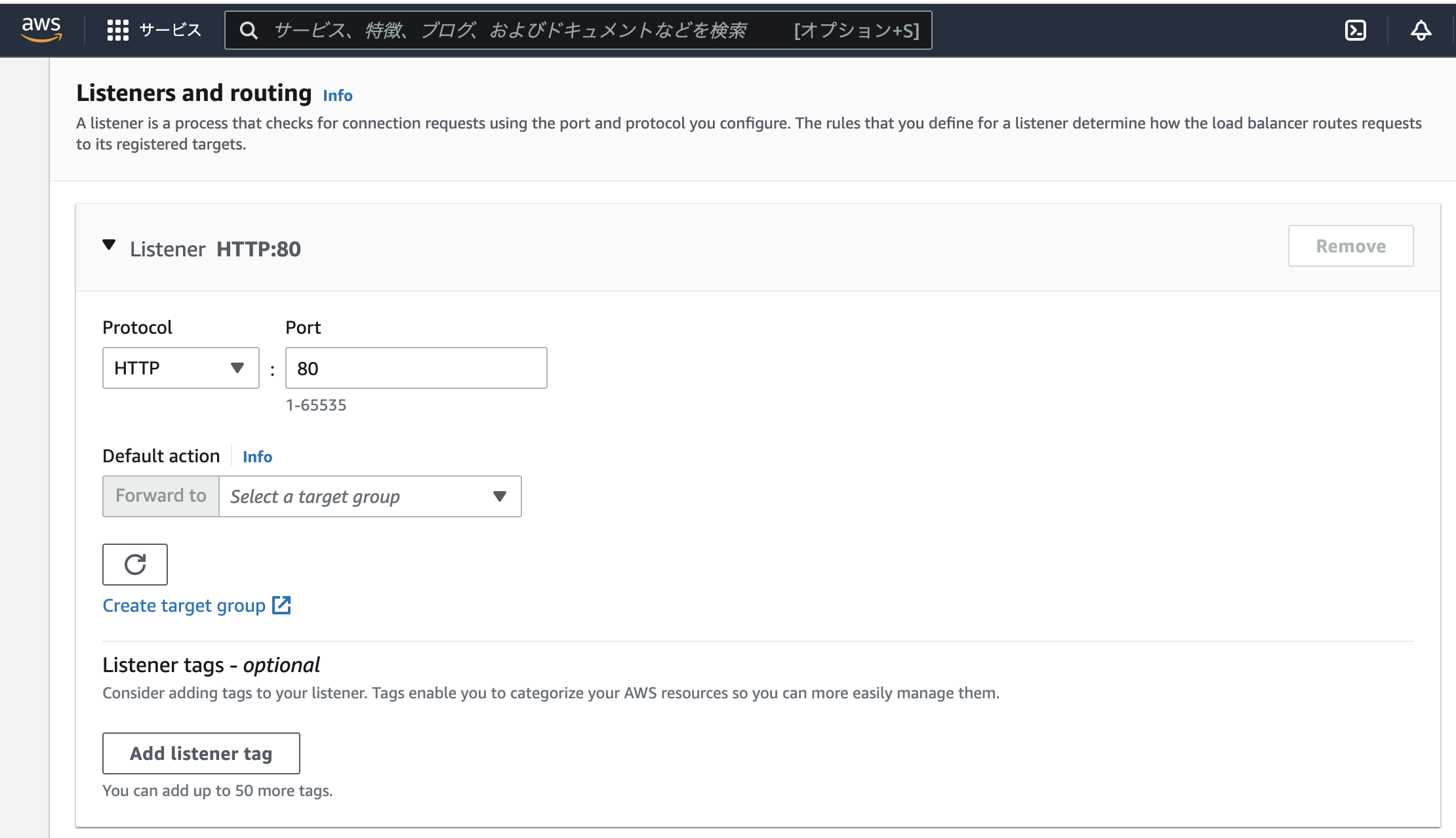Open the Protocol HTTP dropdown
This screenshot has width=1456, height=838.
coord(180,368)
